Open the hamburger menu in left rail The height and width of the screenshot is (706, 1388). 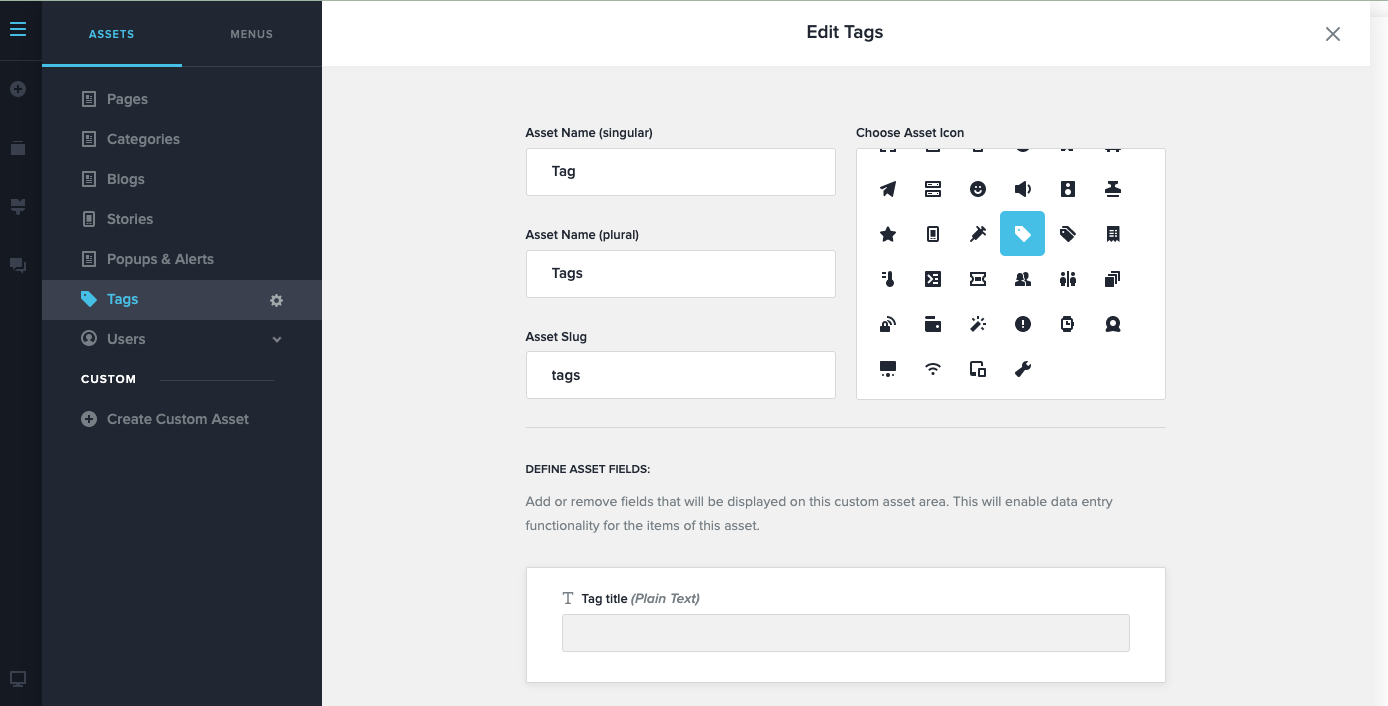(18, 29)
